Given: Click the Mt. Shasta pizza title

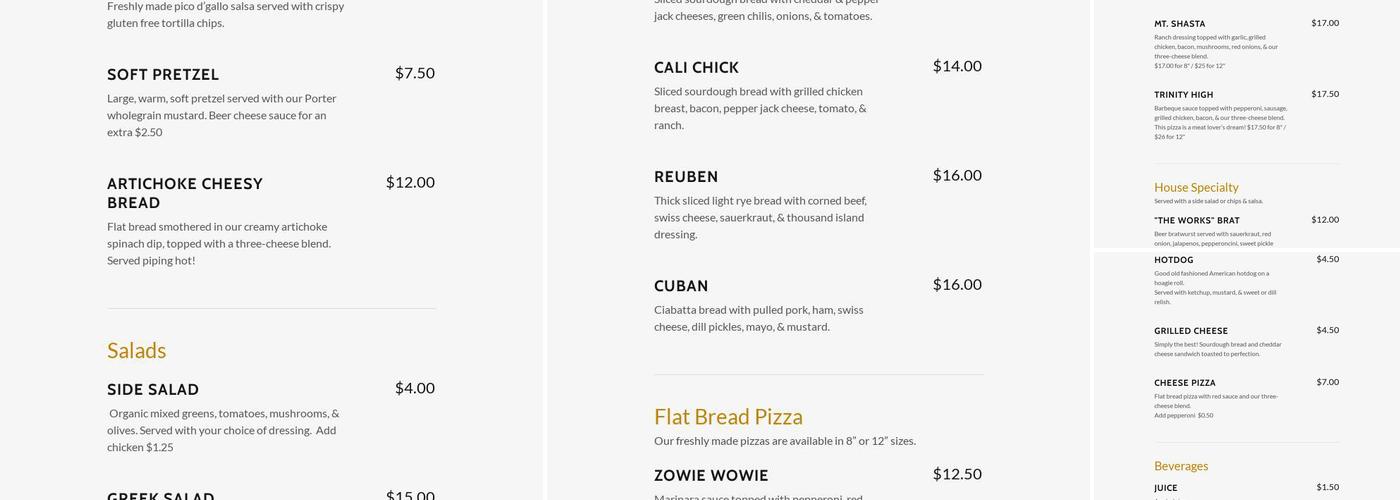Looking at the screenshot, I should click(1179, 24).
